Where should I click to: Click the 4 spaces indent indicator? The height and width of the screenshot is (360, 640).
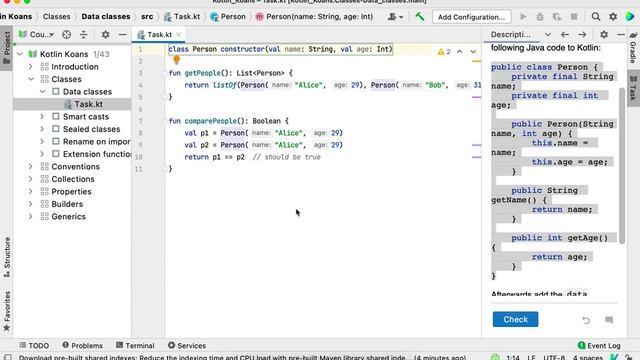[x=588, y=357]
